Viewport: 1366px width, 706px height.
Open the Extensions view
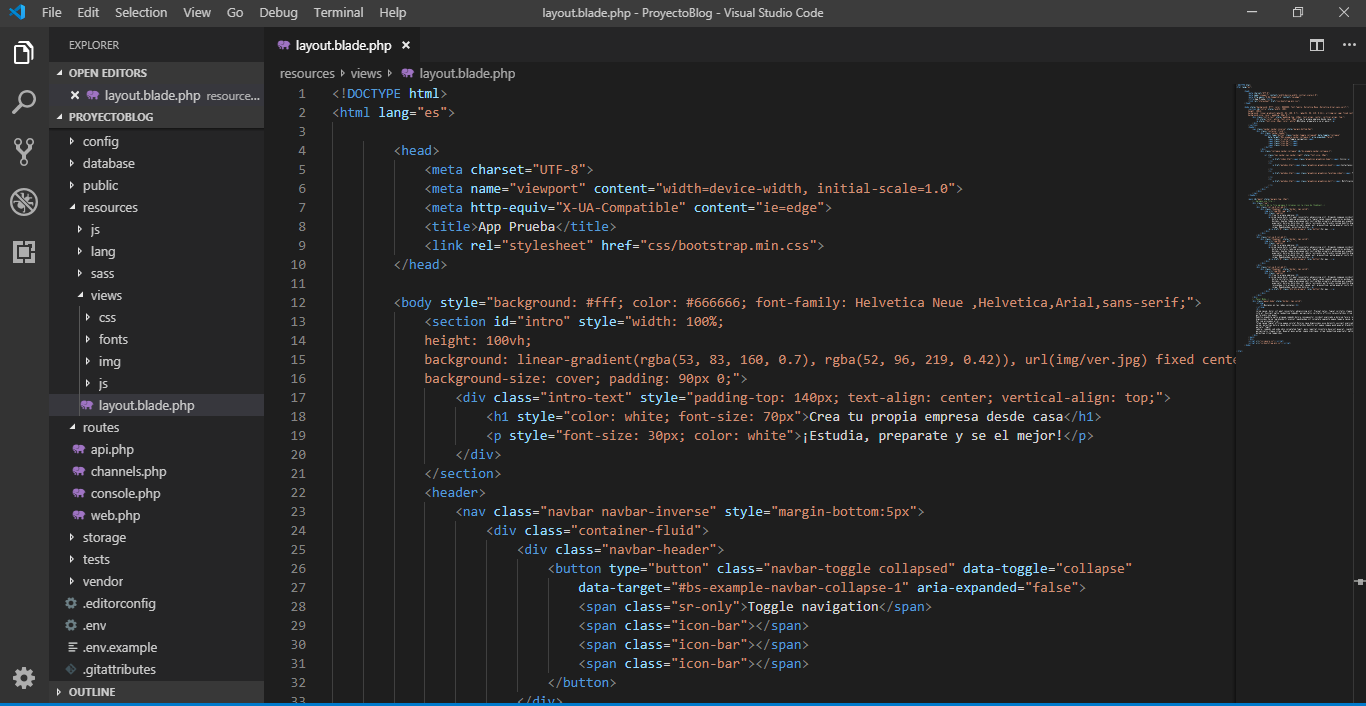pos(24,252)
